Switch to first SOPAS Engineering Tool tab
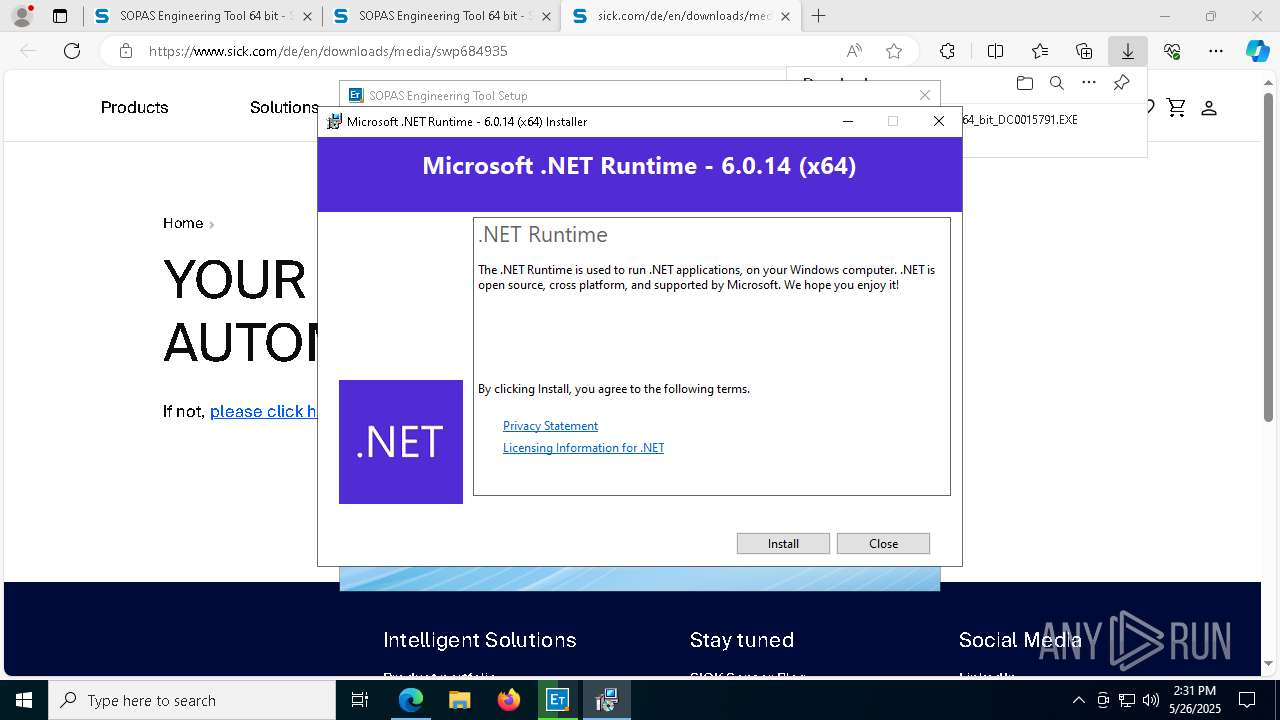The image size is (1280, 720). pyautogui.click(x=201, y=16)
